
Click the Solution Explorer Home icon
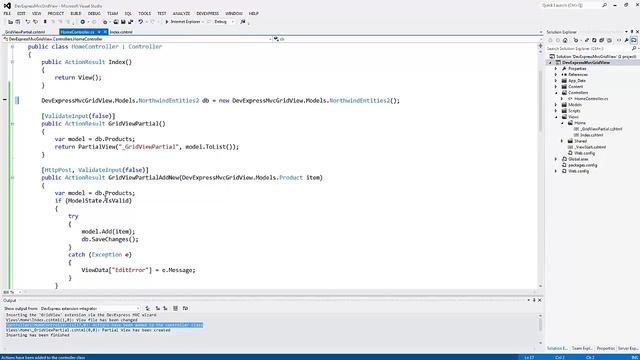click(565, 40)
